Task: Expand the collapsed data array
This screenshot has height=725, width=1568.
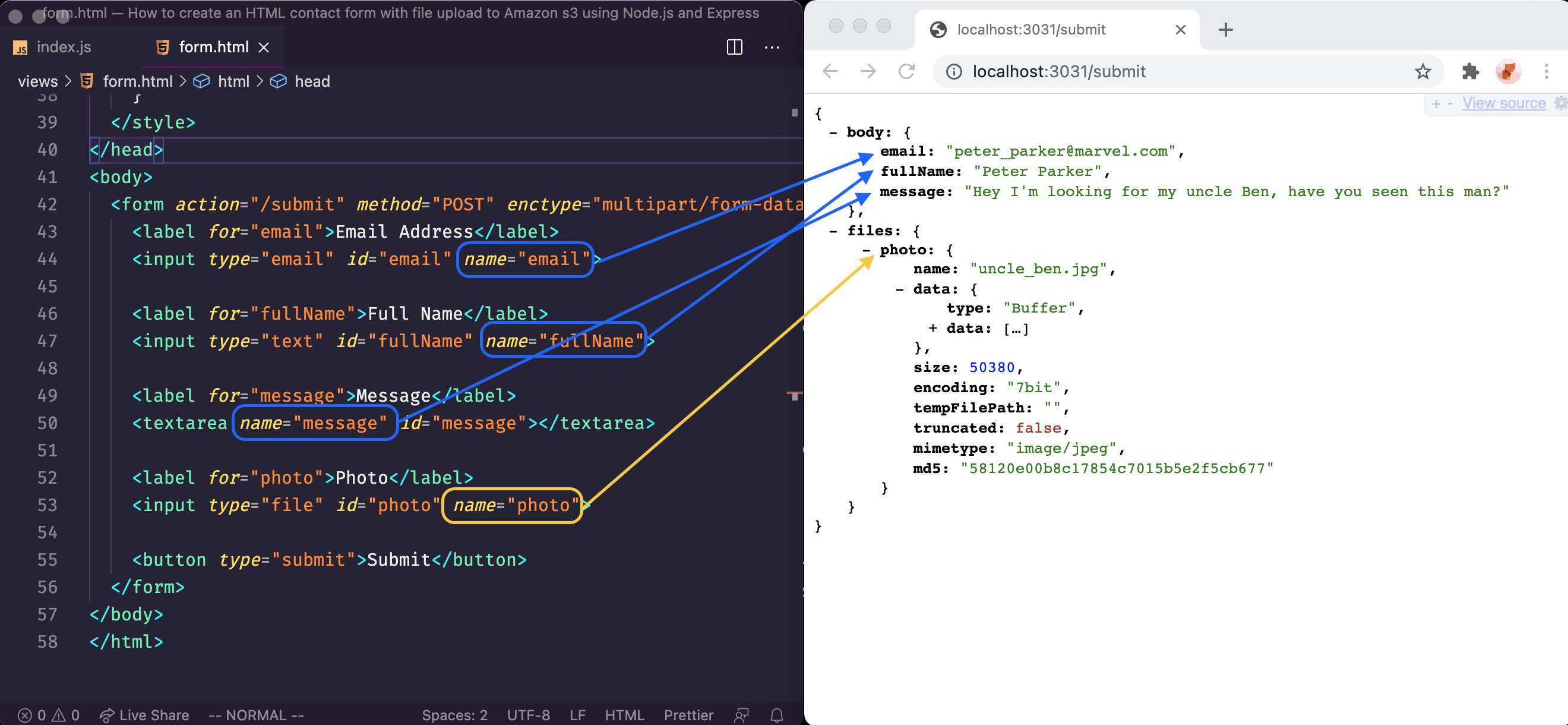Action: 932,329
